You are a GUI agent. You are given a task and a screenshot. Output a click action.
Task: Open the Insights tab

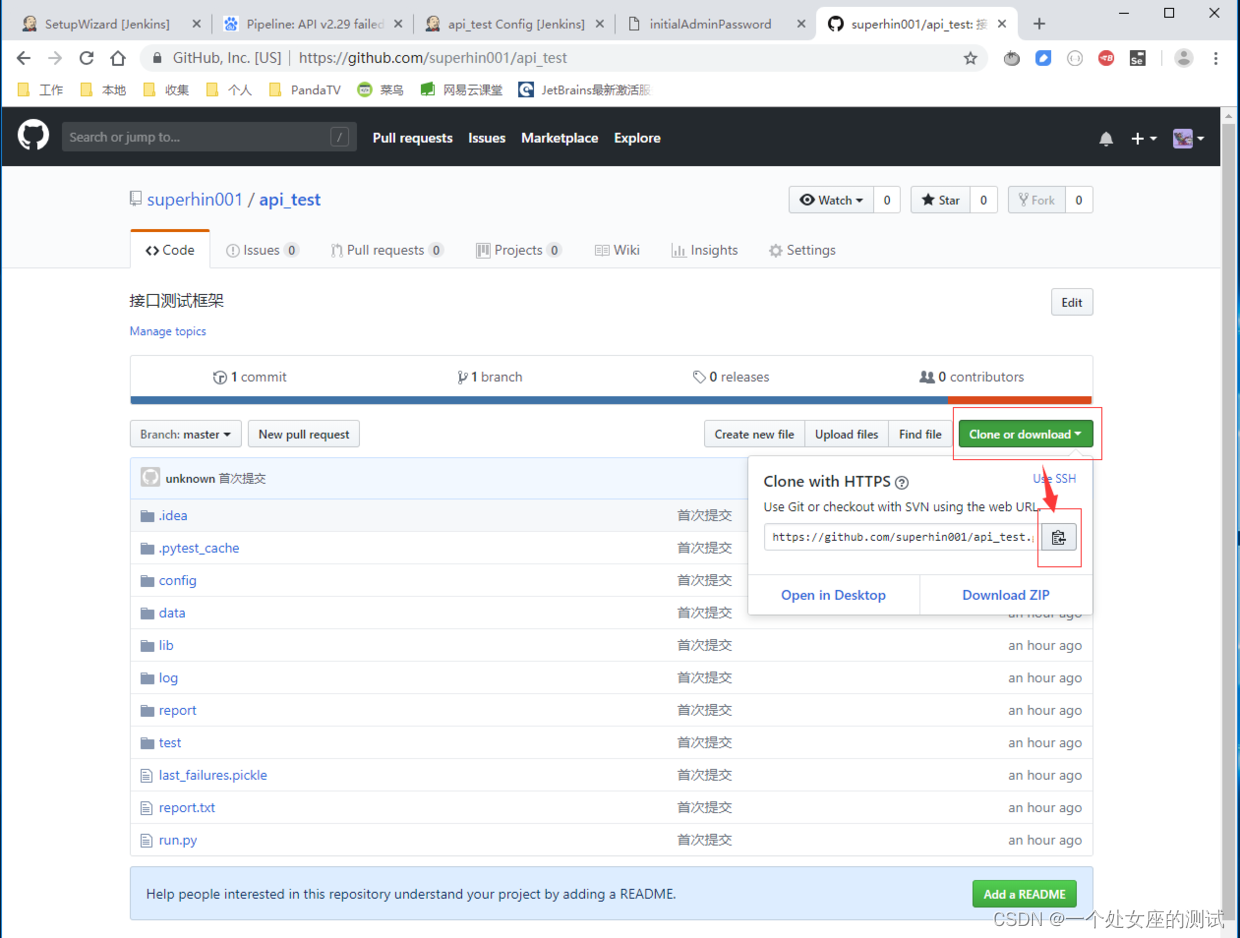pos(705,250)
